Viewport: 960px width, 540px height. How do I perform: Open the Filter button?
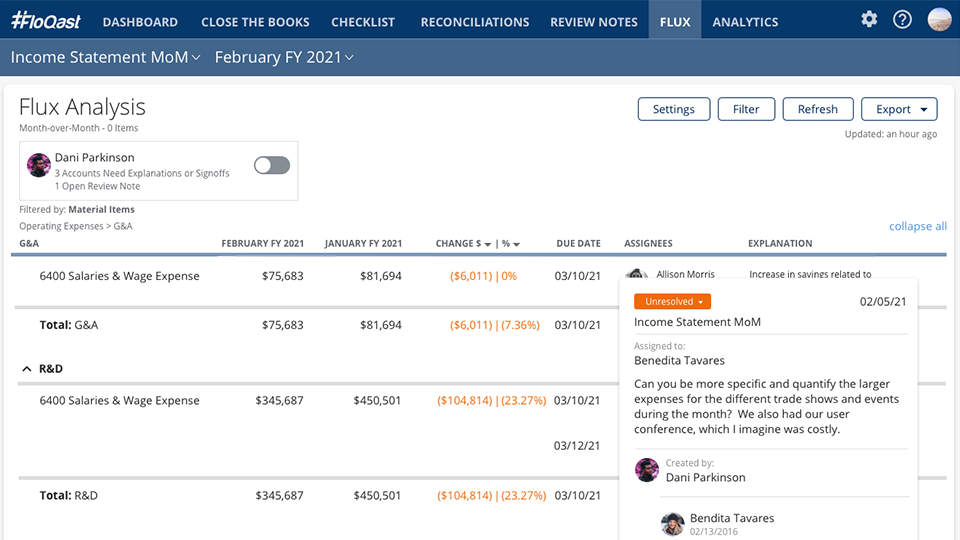tap(746, 109)
